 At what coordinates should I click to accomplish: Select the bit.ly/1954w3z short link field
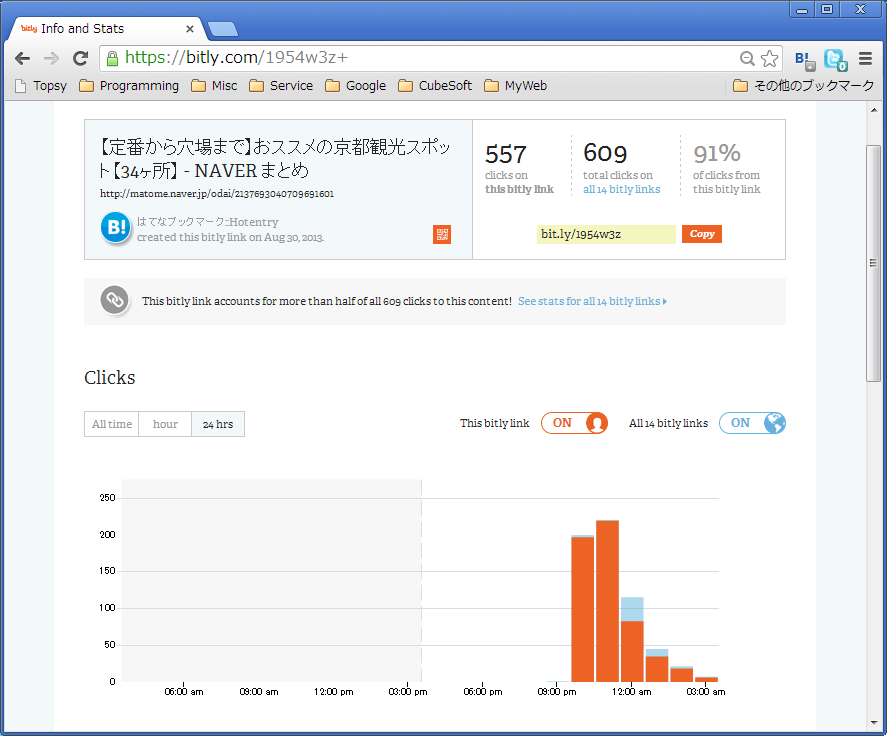pyautogui.click(x=606, y=234)
